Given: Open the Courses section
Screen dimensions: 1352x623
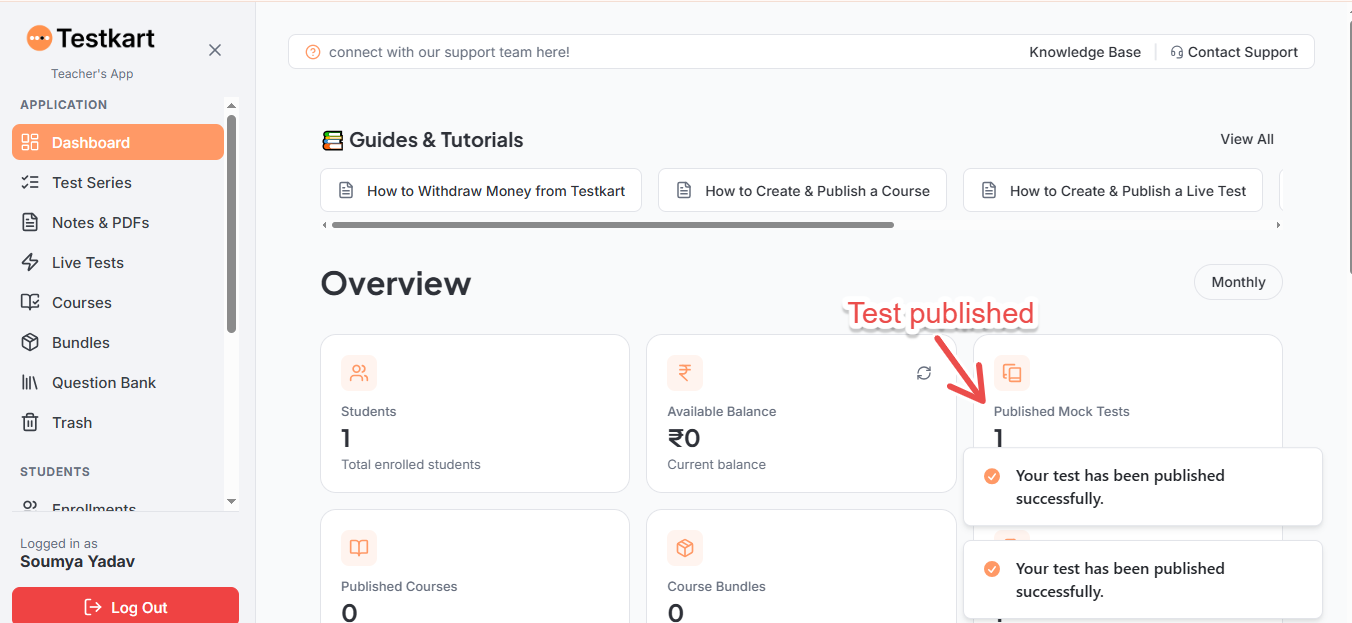Looking at the screenshot, I should click(x=118, y=302).
